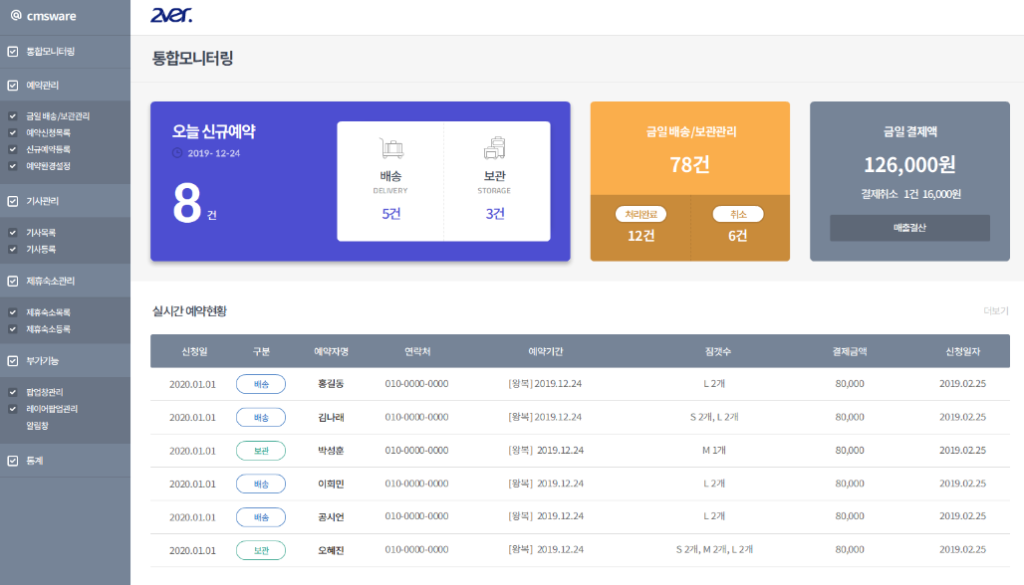Click the check icon beside 예약관리
1024x585 pixels.
coord(12,85)
